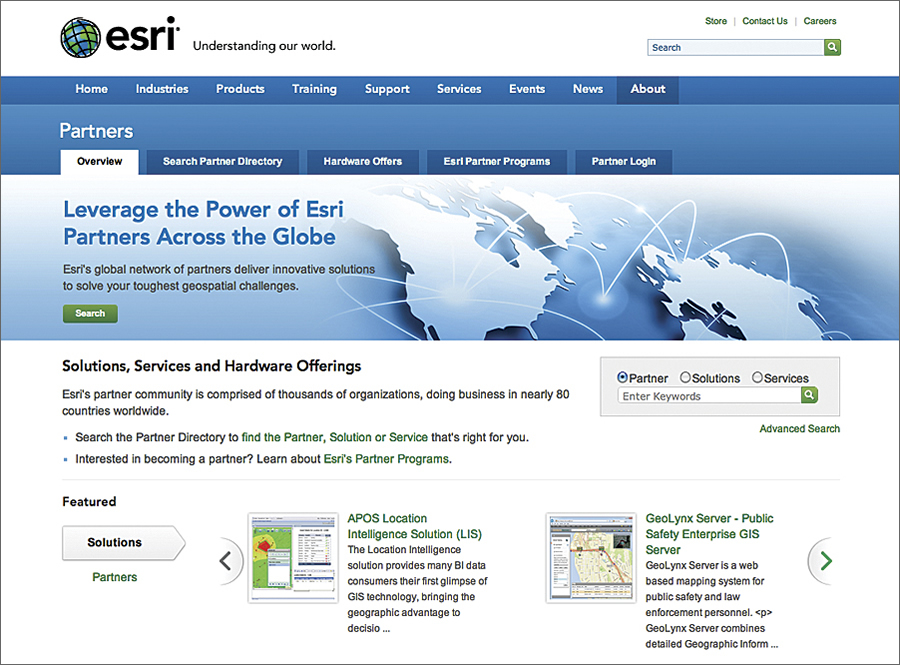Screen dimensions: 900x665
Task: Click the Featured section heading
Action: tap(89, 501)
